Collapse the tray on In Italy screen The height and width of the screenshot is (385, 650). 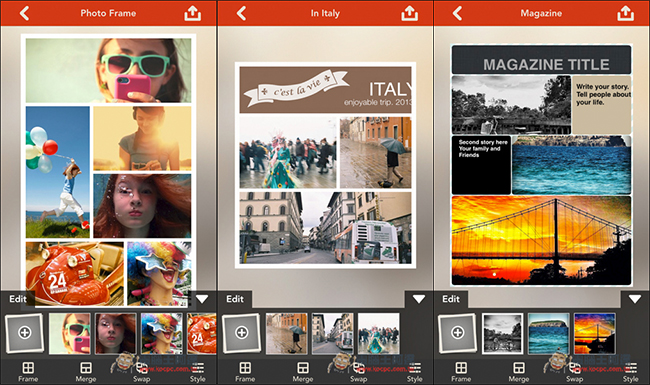tap(419, 299)
